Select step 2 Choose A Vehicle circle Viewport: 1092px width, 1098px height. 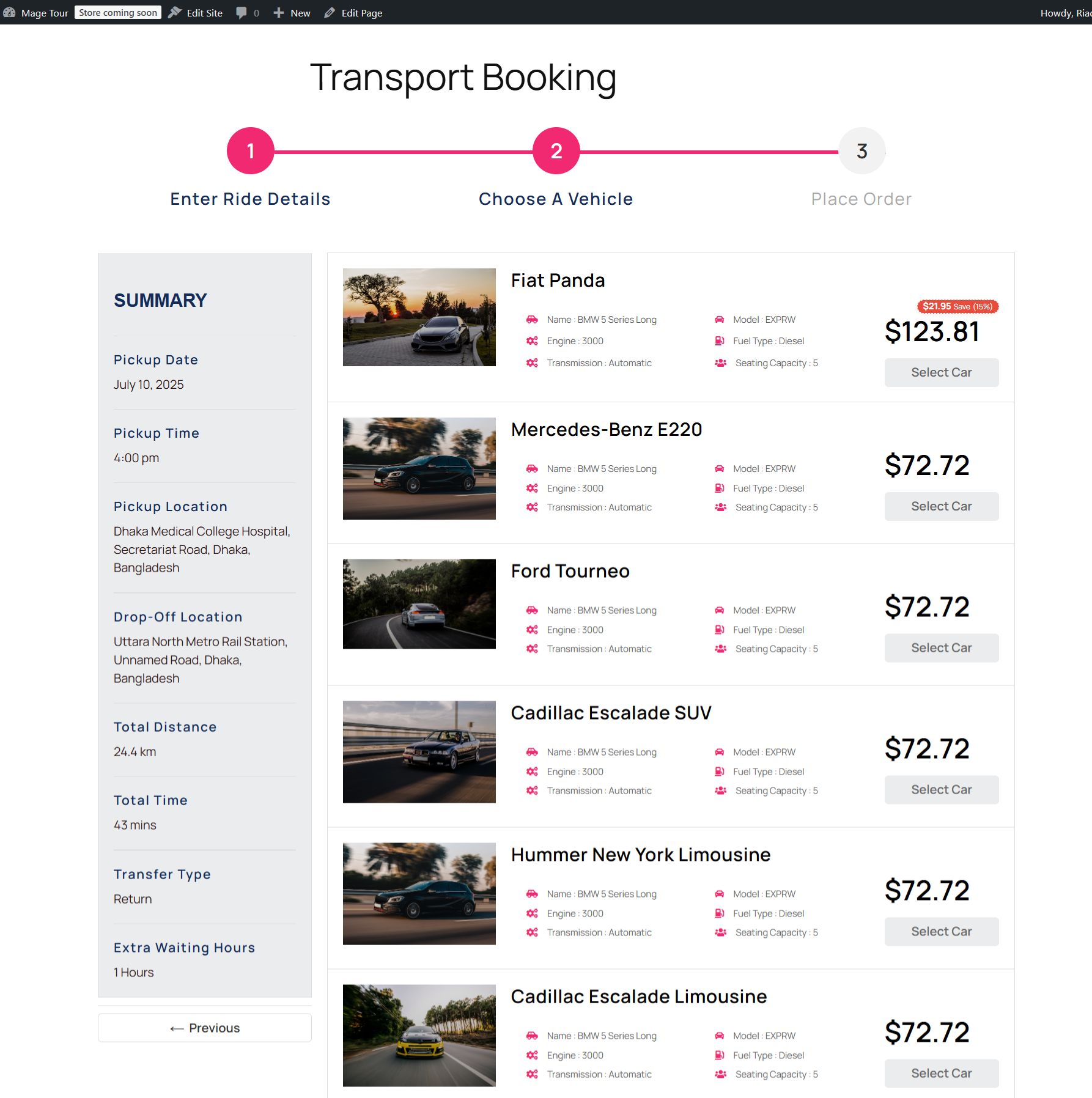(556, 151)
